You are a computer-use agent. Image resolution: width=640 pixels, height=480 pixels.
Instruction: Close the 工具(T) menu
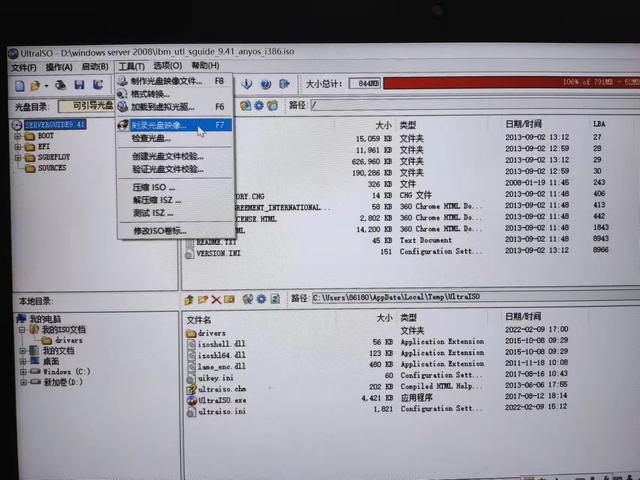coord(131,67)
